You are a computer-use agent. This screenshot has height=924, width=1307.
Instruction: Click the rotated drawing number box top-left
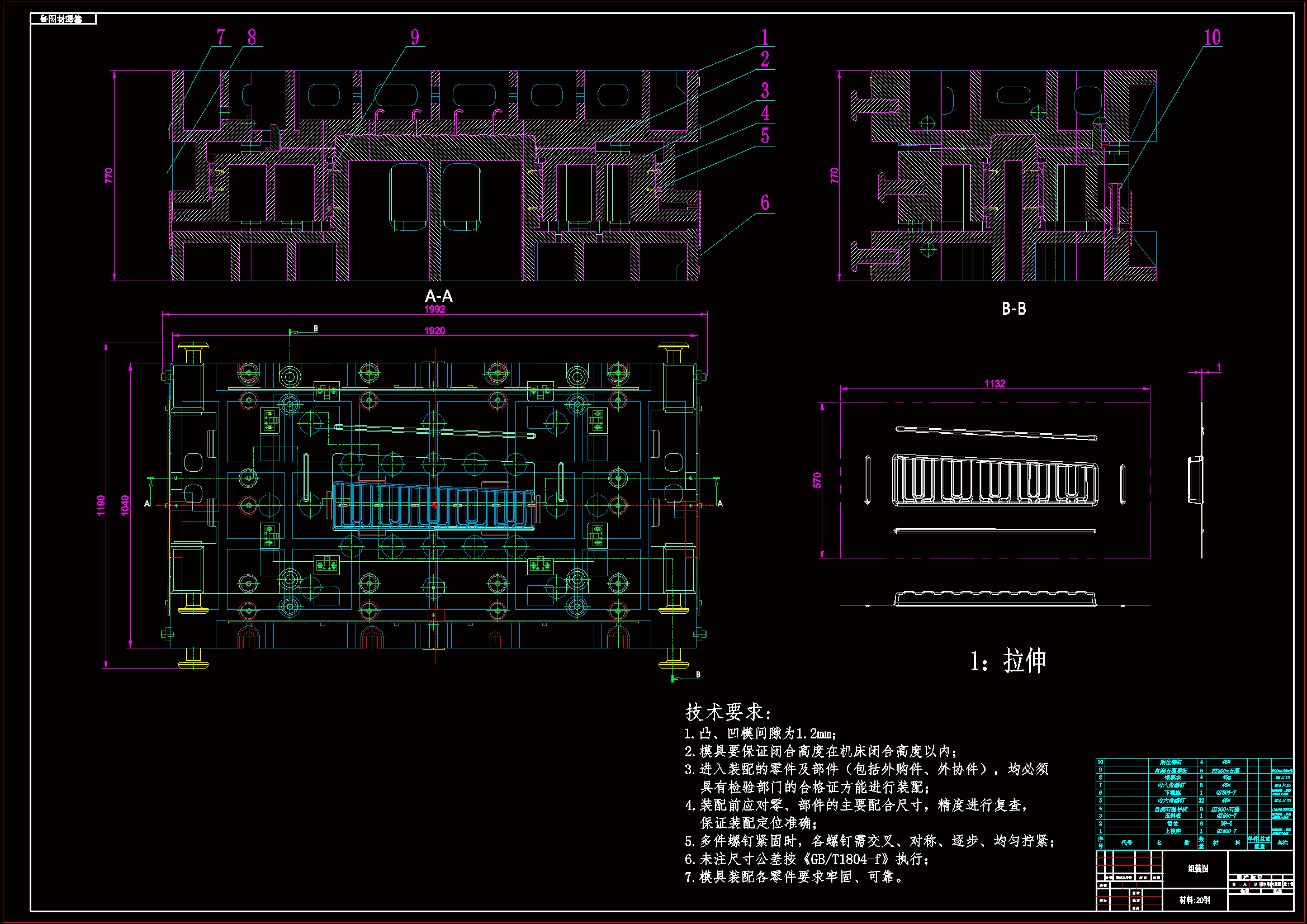point(63,20)
